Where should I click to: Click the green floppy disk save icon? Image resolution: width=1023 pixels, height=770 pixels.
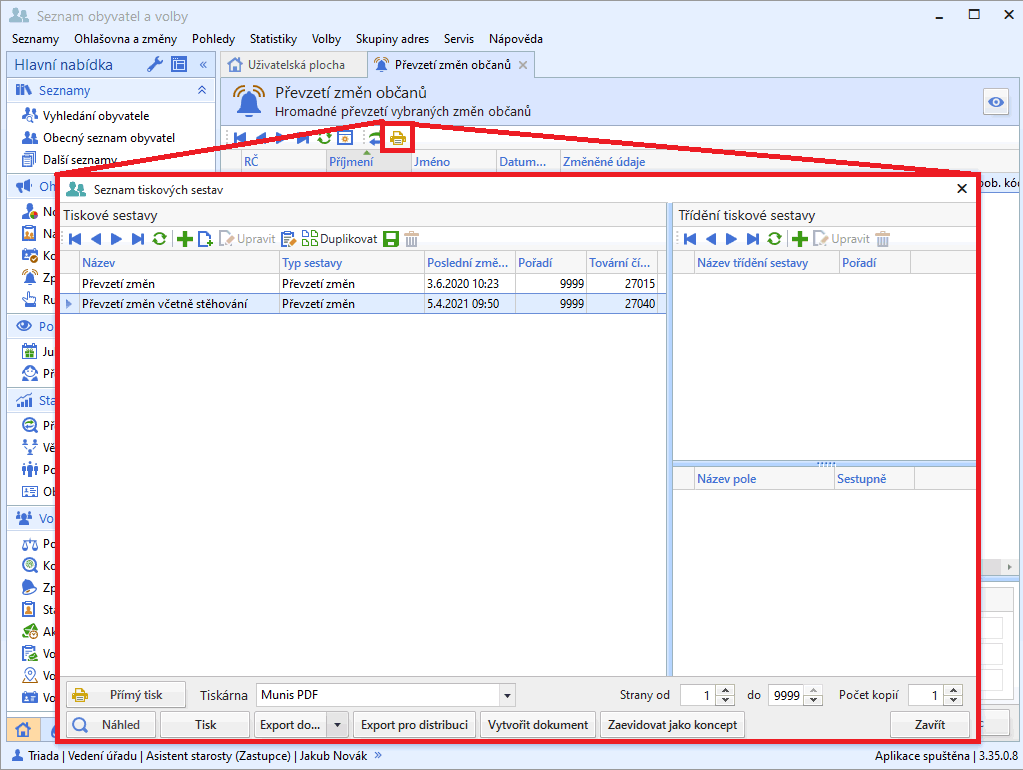click(391, 239)
